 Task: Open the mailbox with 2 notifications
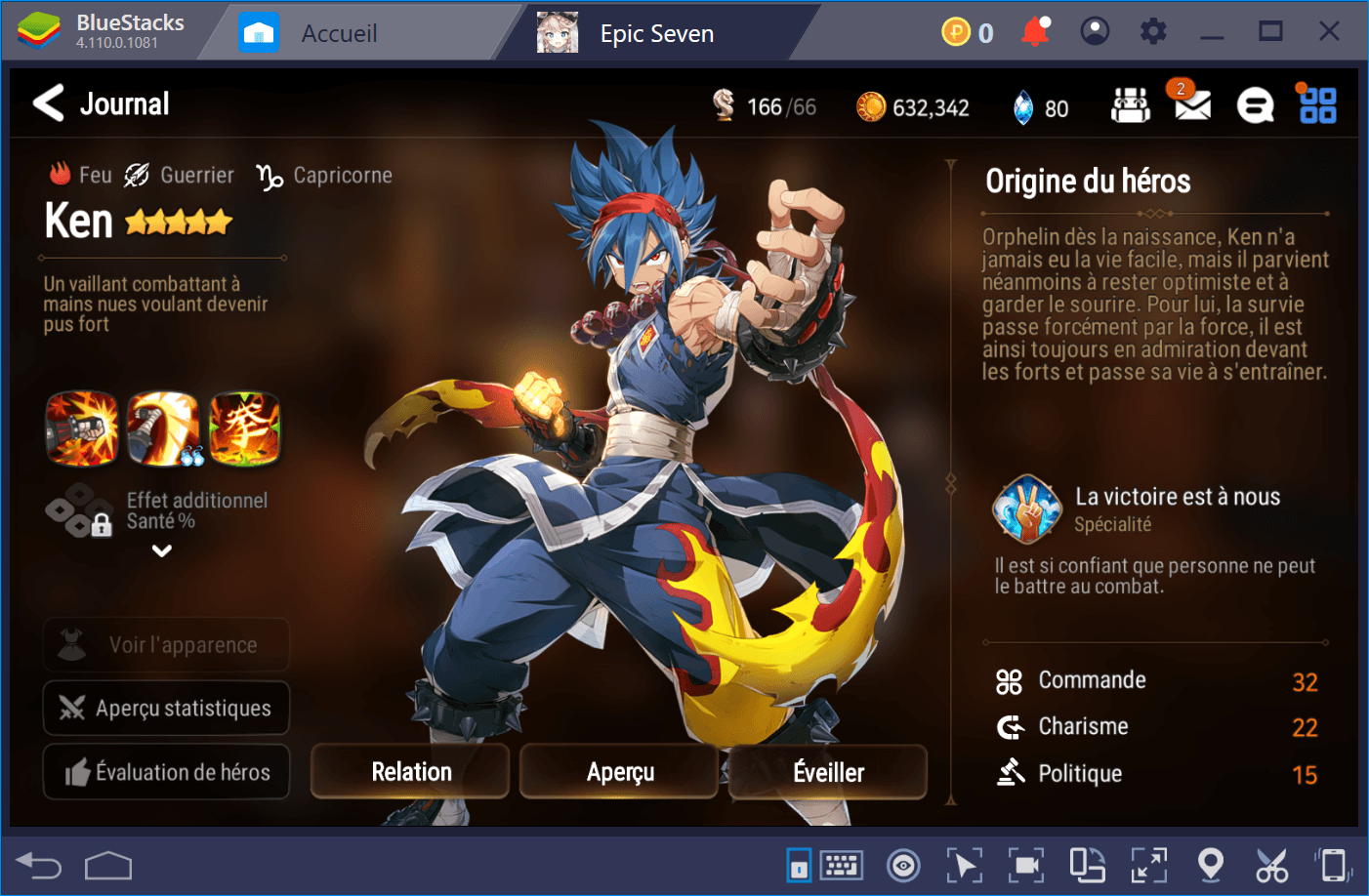pos(1192,102)
